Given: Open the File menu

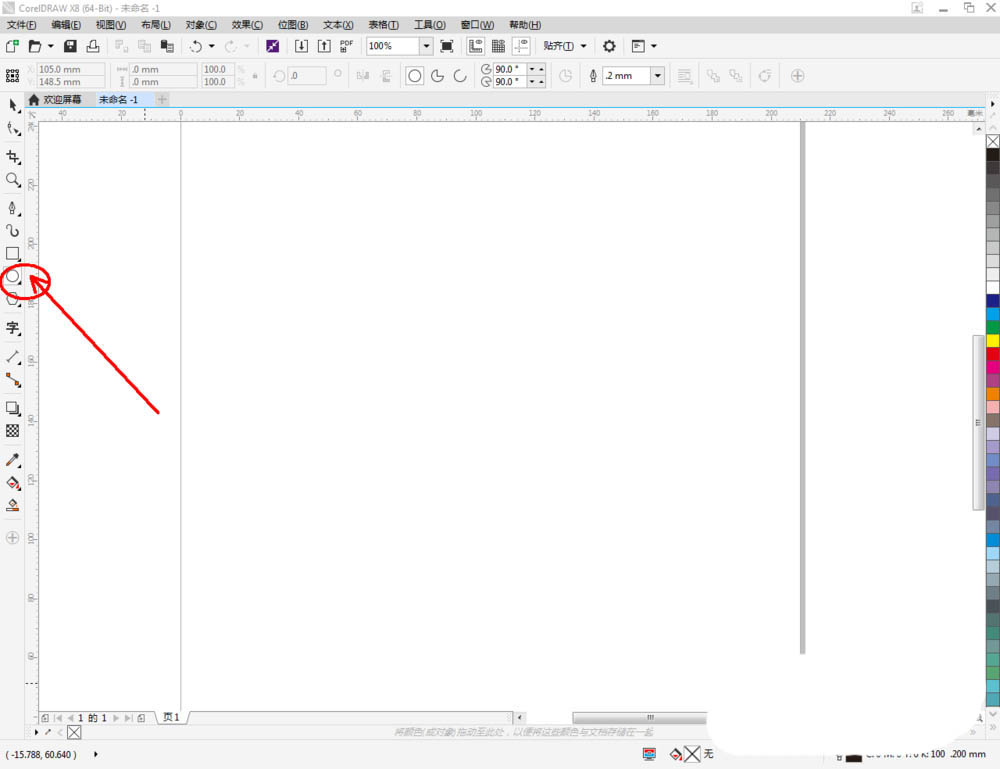Looking at the screenshot, I should (x=22, y=25).
